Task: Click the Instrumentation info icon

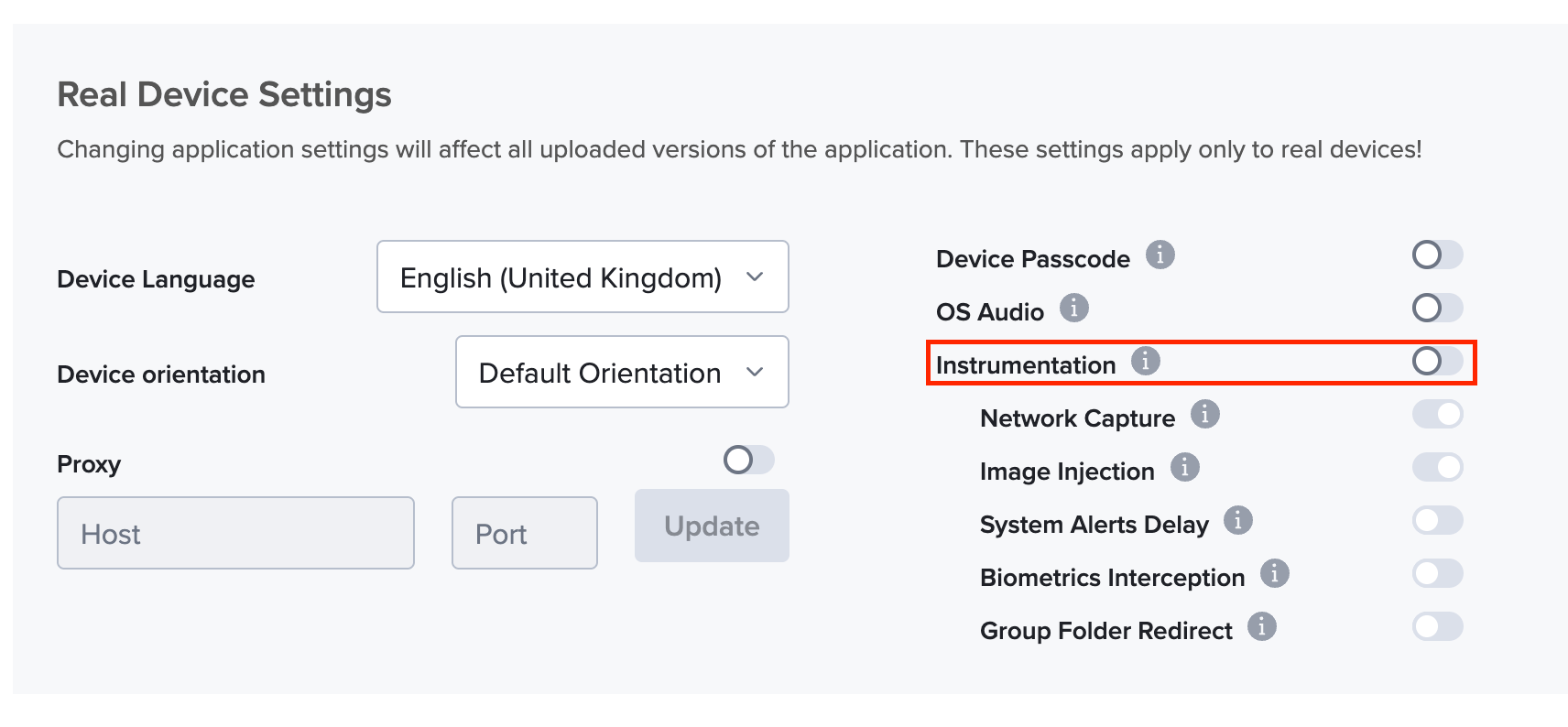Action: (x=1145, y=361)
